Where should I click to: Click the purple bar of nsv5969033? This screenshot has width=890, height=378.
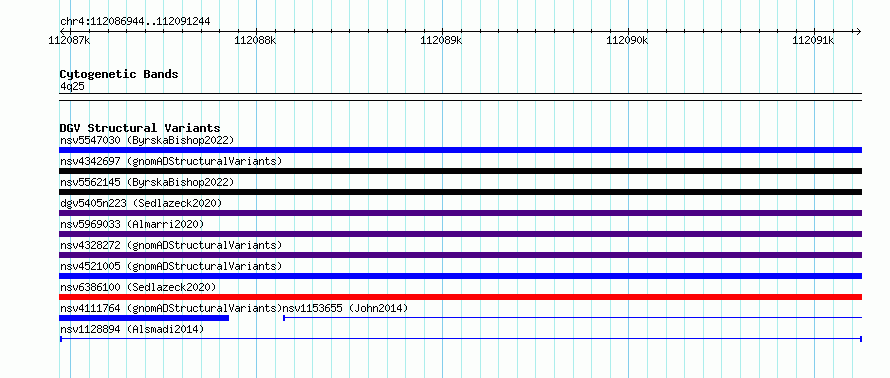[460, 234]
